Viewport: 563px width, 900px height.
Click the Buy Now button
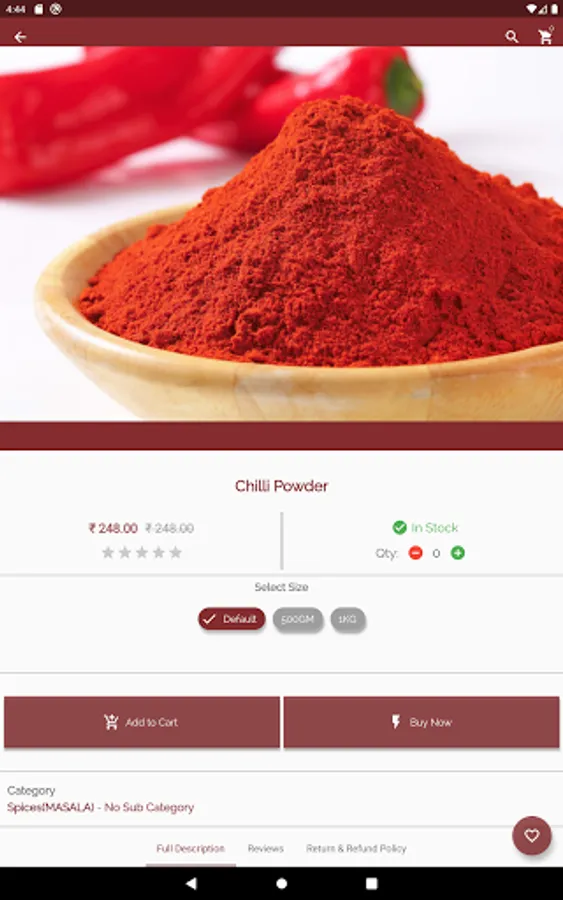[421, 722]
